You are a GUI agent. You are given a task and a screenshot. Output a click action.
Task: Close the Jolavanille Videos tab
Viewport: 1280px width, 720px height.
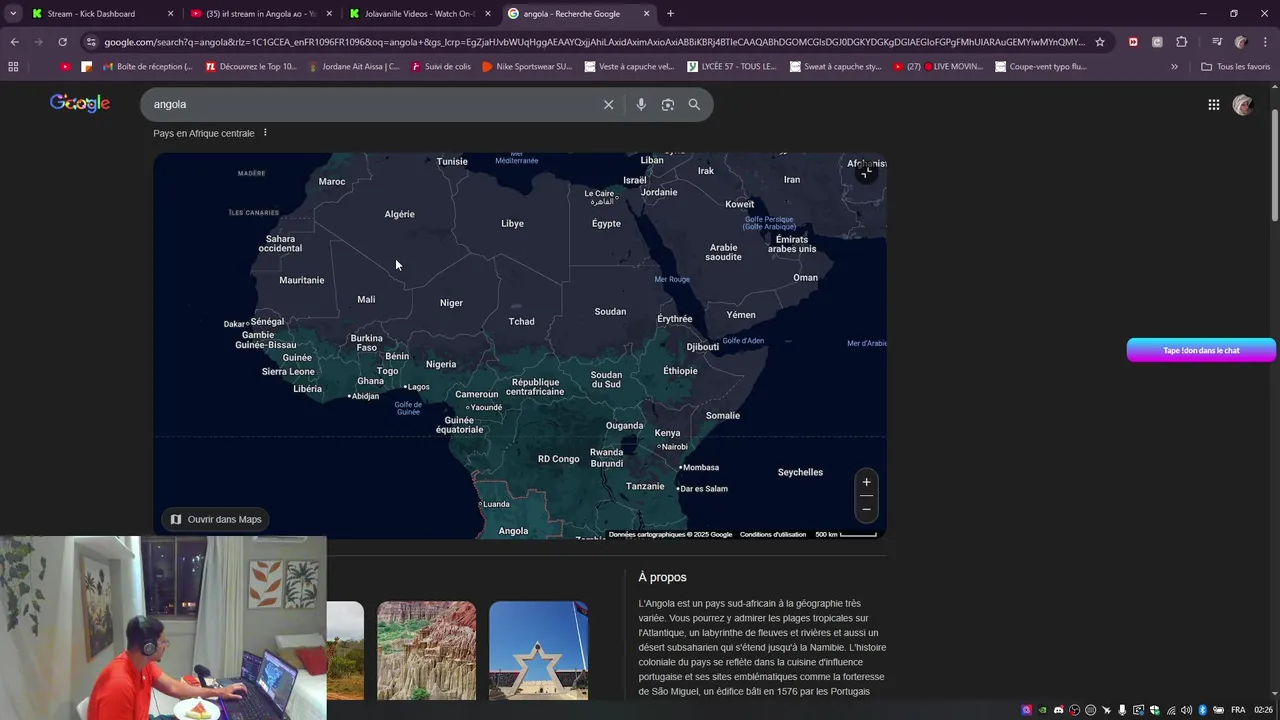[488, 14]
